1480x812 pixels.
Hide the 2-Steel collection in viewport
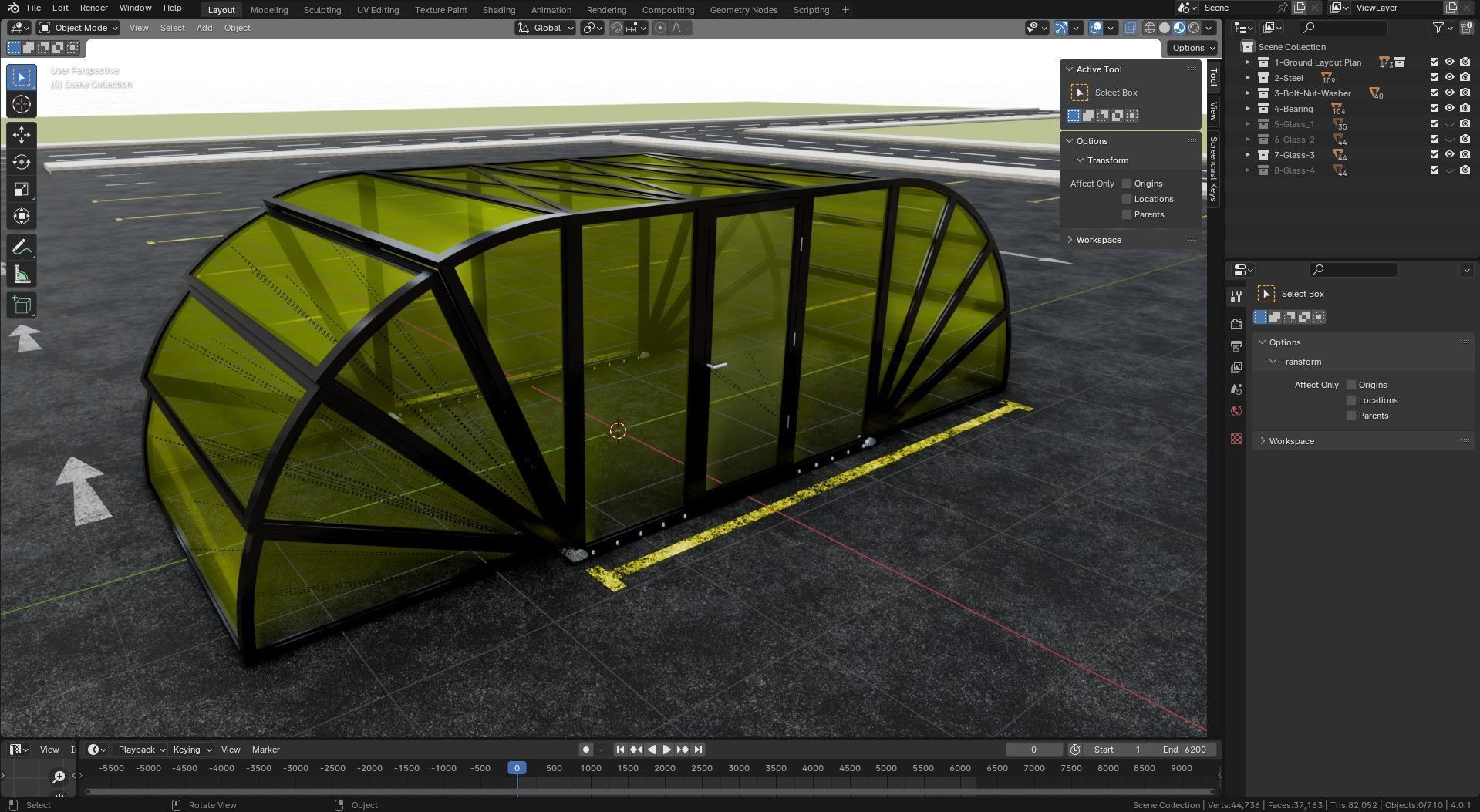coord(1449,77)
